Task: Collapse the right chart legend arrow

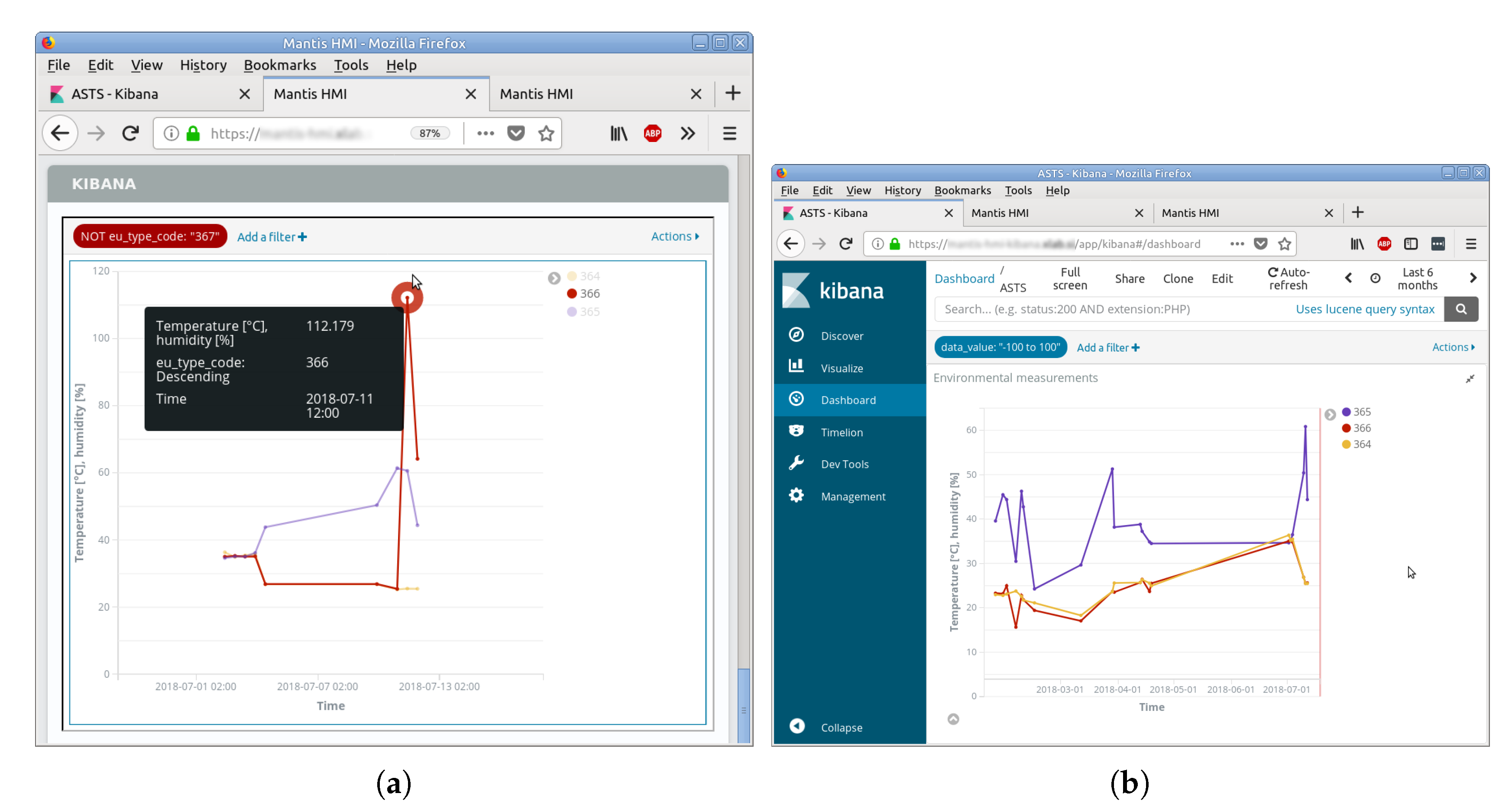Action: coord(1330,415)
